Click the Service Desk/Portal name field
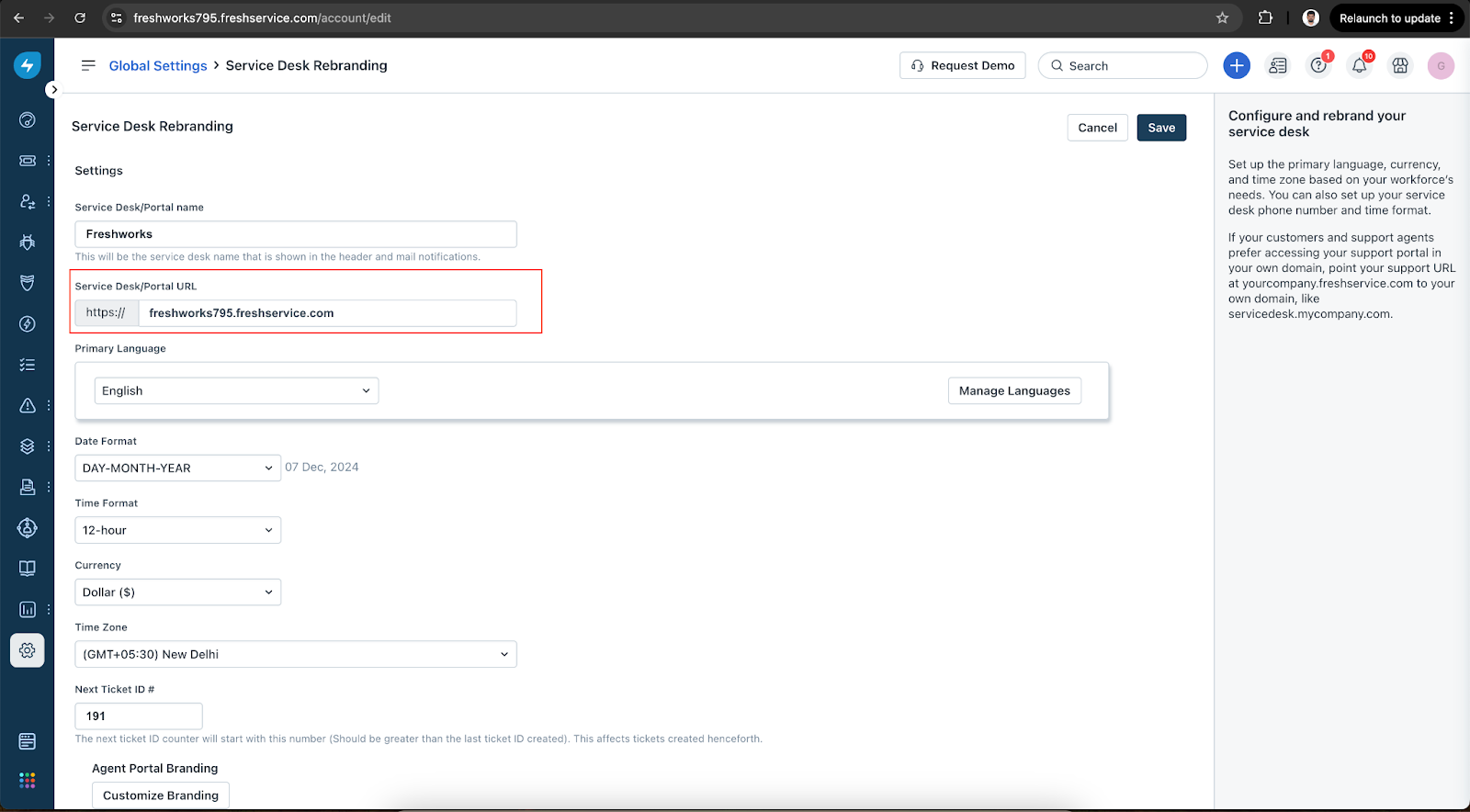This screenshot has width=1470, height=812. (296, 234)
